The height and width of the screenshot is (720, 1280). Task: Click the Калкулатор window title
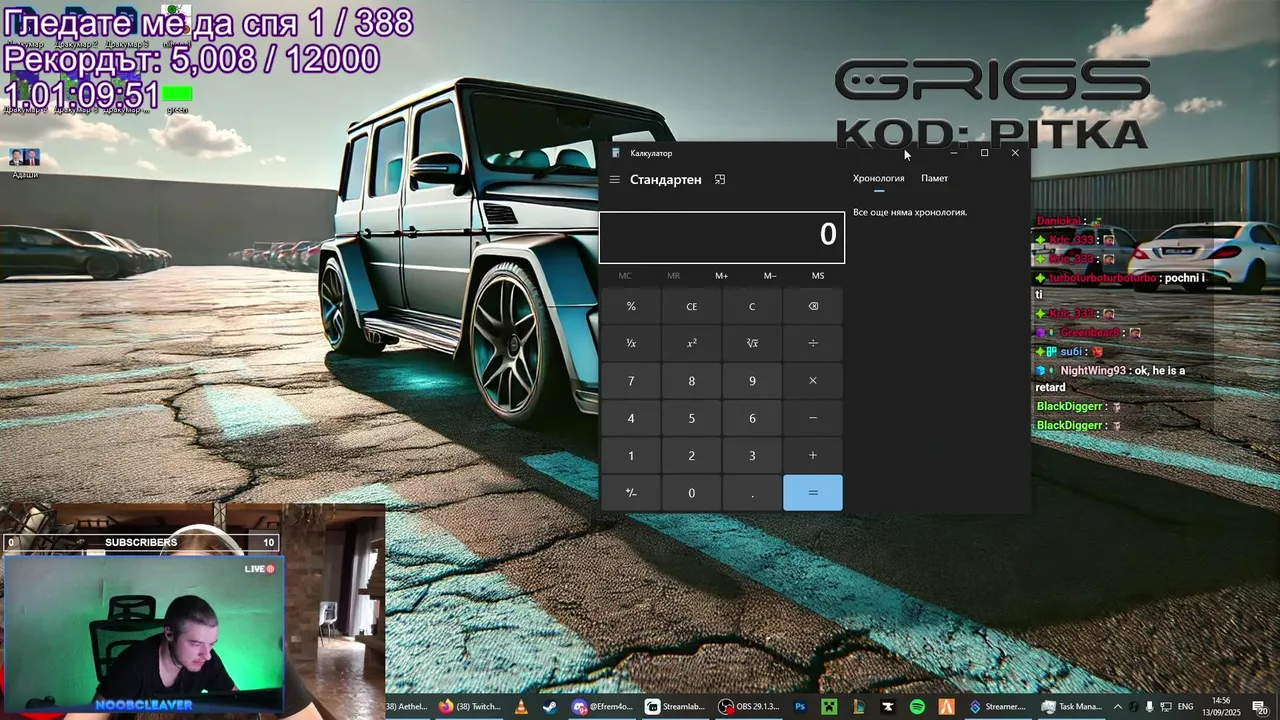click(651, 153)
